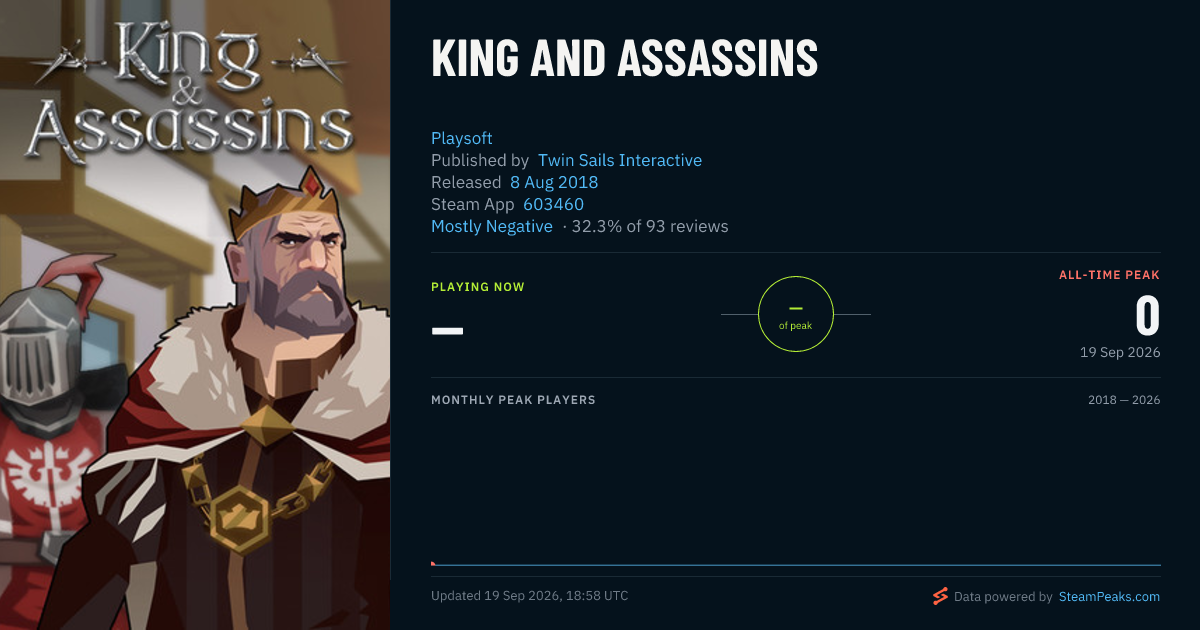Click the SteamPeaks logo icon
This screenshot has width=1200, height=630.
[x=940, y=596]
